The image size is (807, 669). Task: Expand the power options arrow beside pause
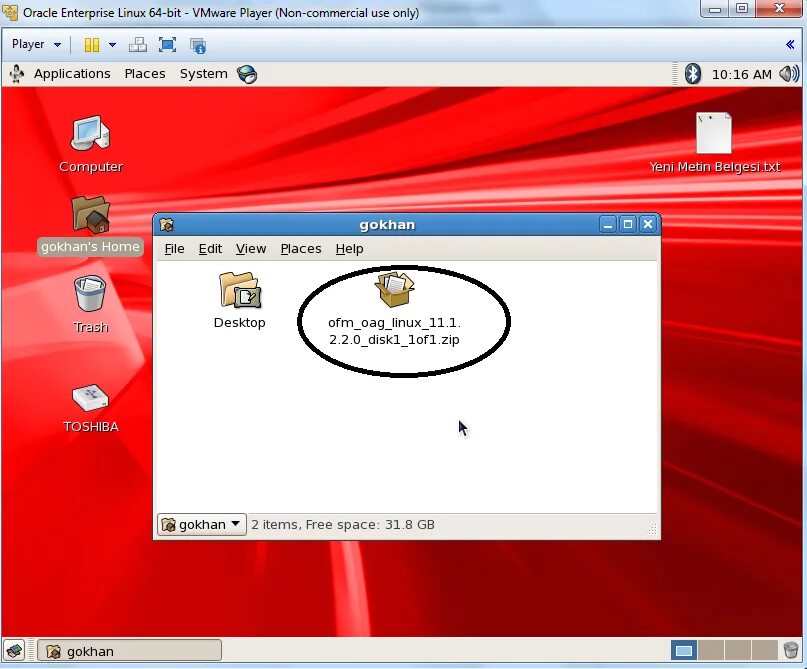(112, 45)
